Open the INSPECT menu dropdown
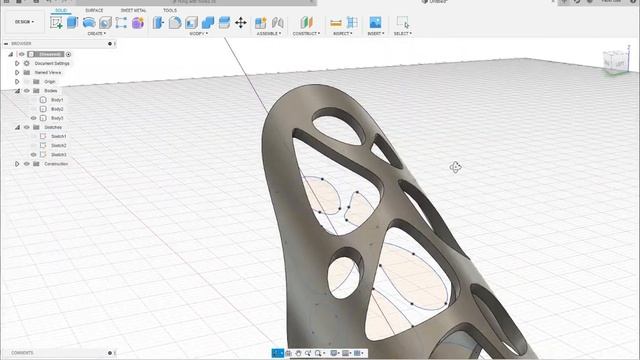The width and height of the screenshot is (640, 360). pos(342,33)
